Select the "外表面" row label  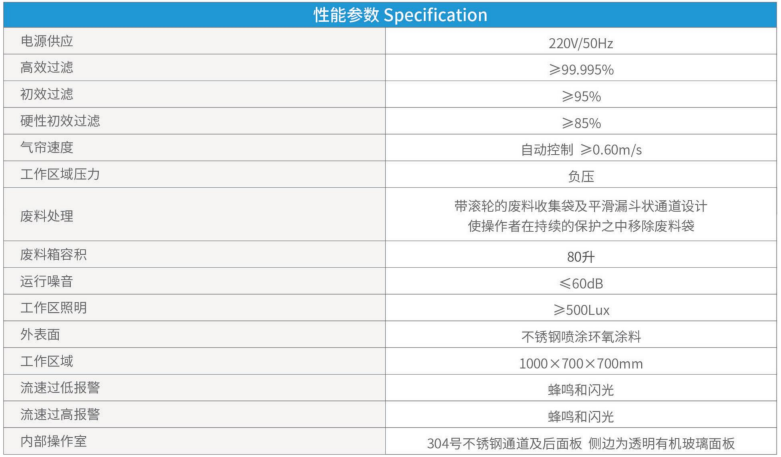point(40,335)
